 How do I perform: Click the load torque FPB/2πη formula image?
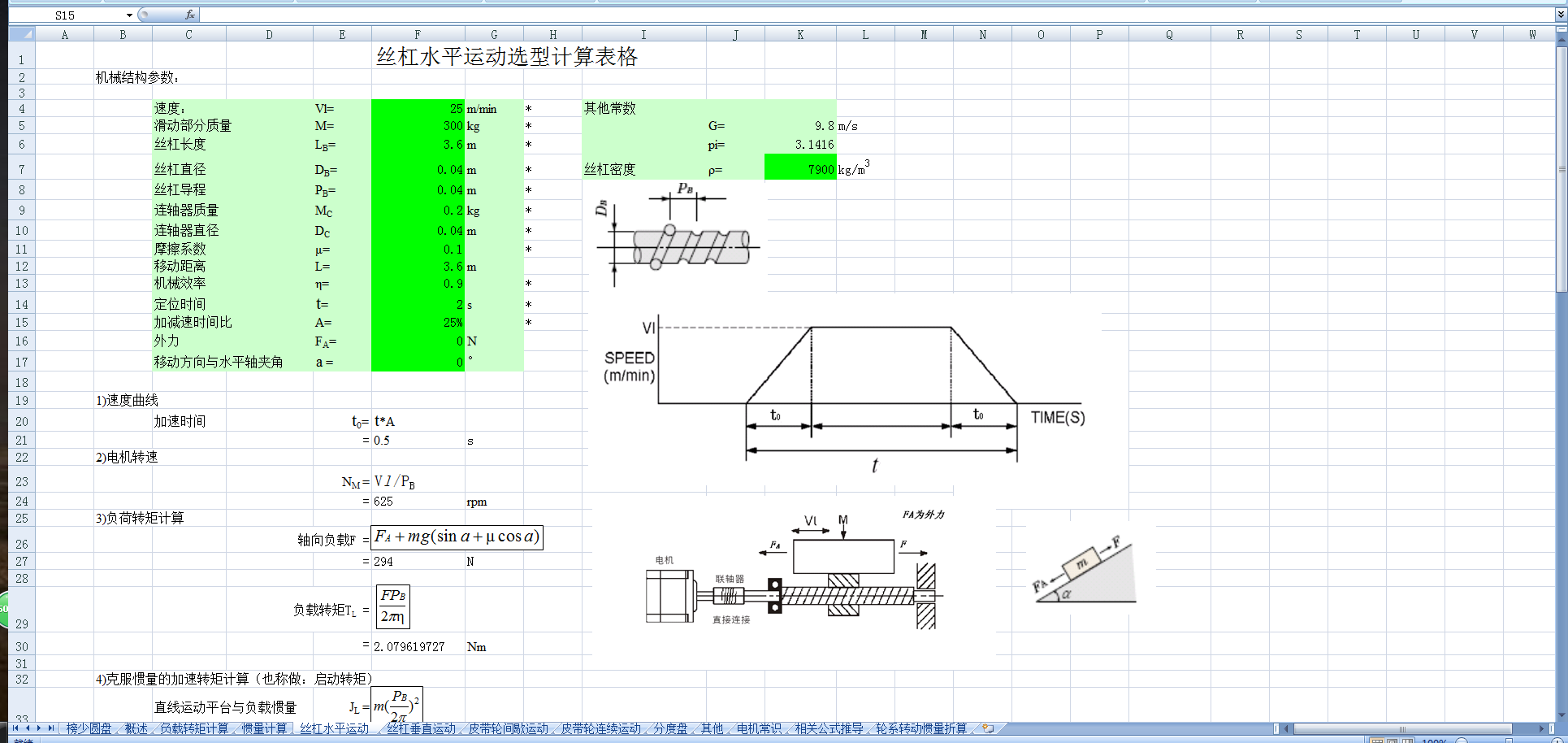point(393,606)
